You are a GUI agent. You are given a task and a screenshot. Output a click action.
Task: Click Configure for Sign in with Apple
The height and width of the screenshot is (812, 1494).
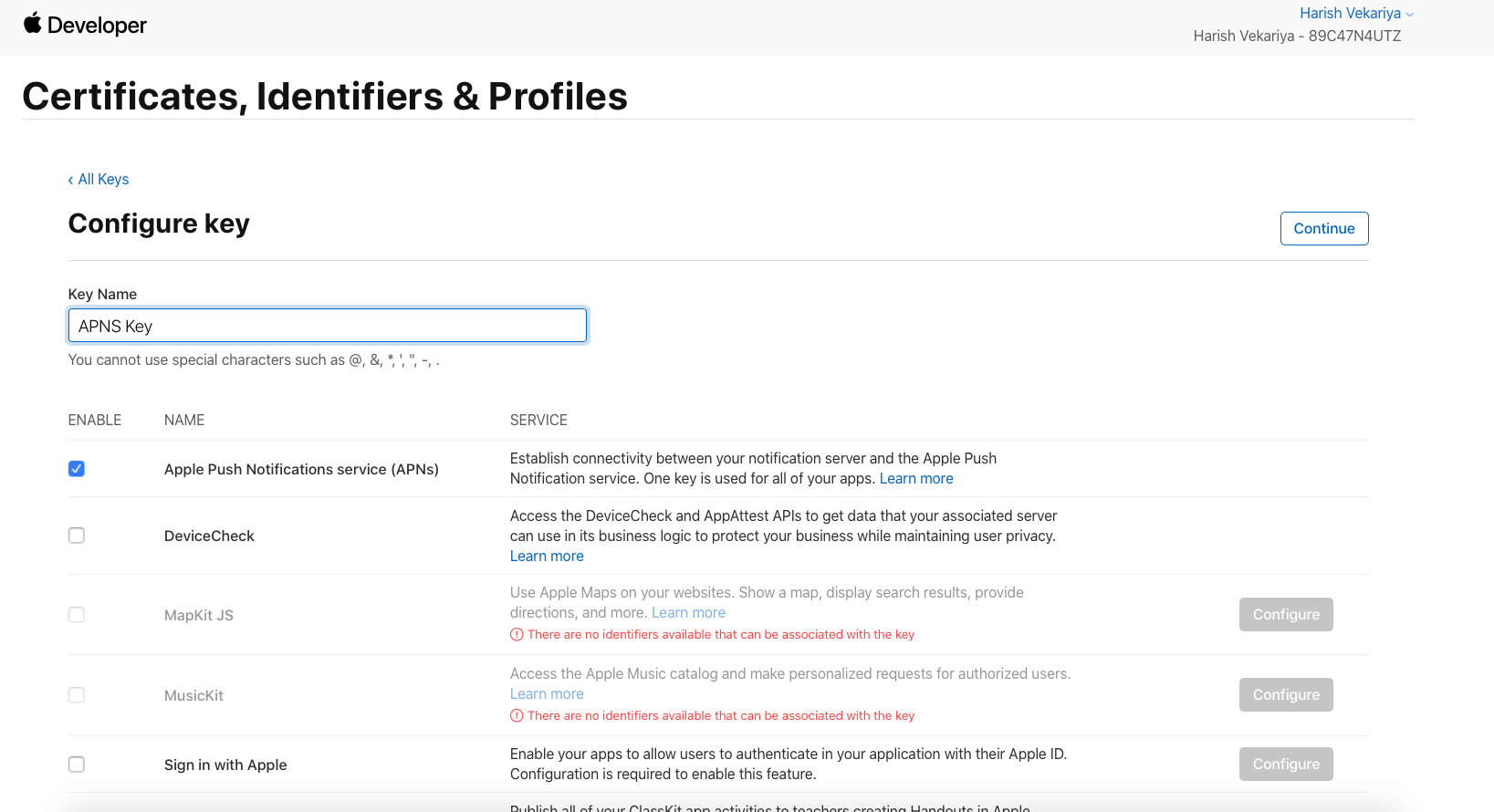(x=1286, y=765)
